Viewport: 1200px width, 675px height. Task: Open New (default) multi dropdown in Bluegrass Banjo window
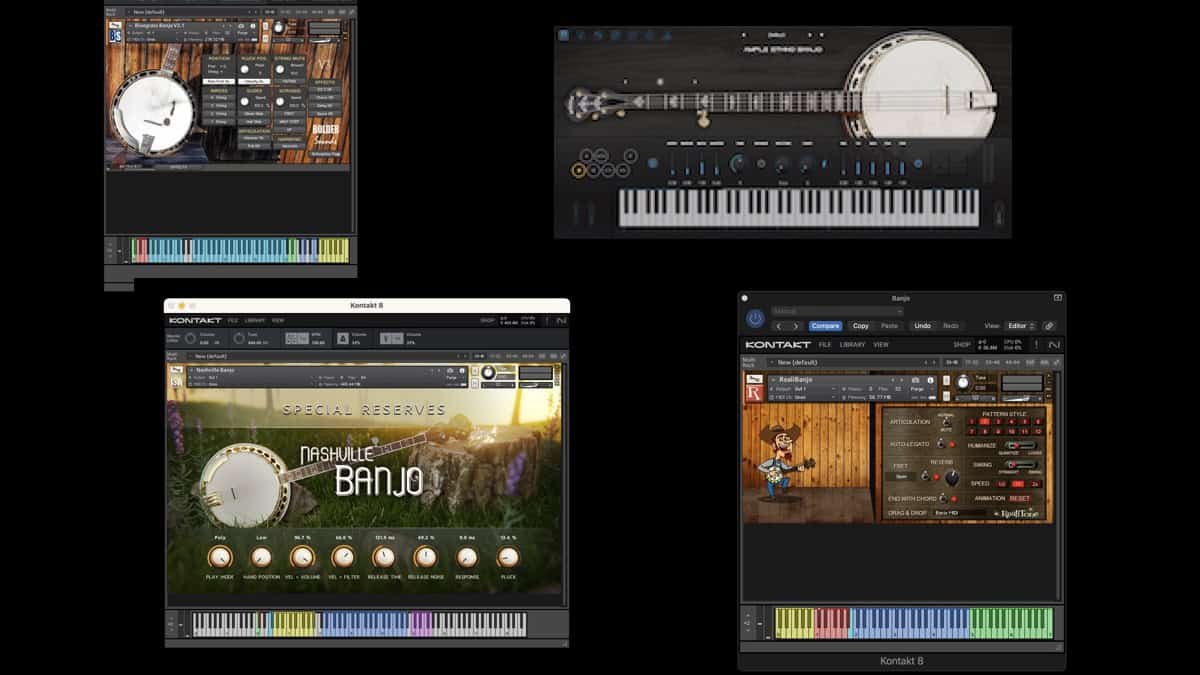click(x=189, y=12)
